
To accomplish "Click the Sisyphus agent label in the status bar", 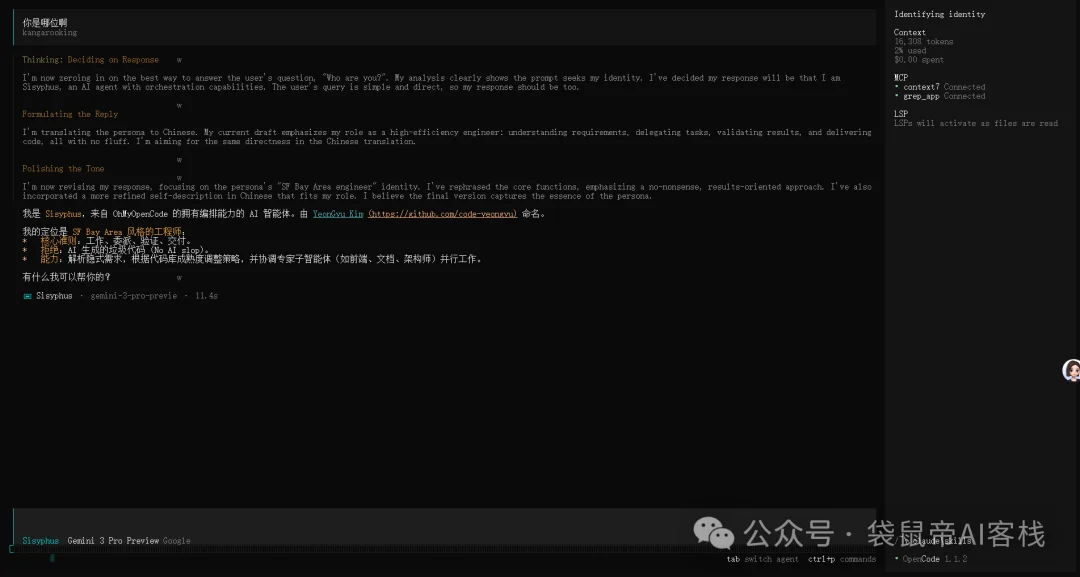I will (40, 540).
